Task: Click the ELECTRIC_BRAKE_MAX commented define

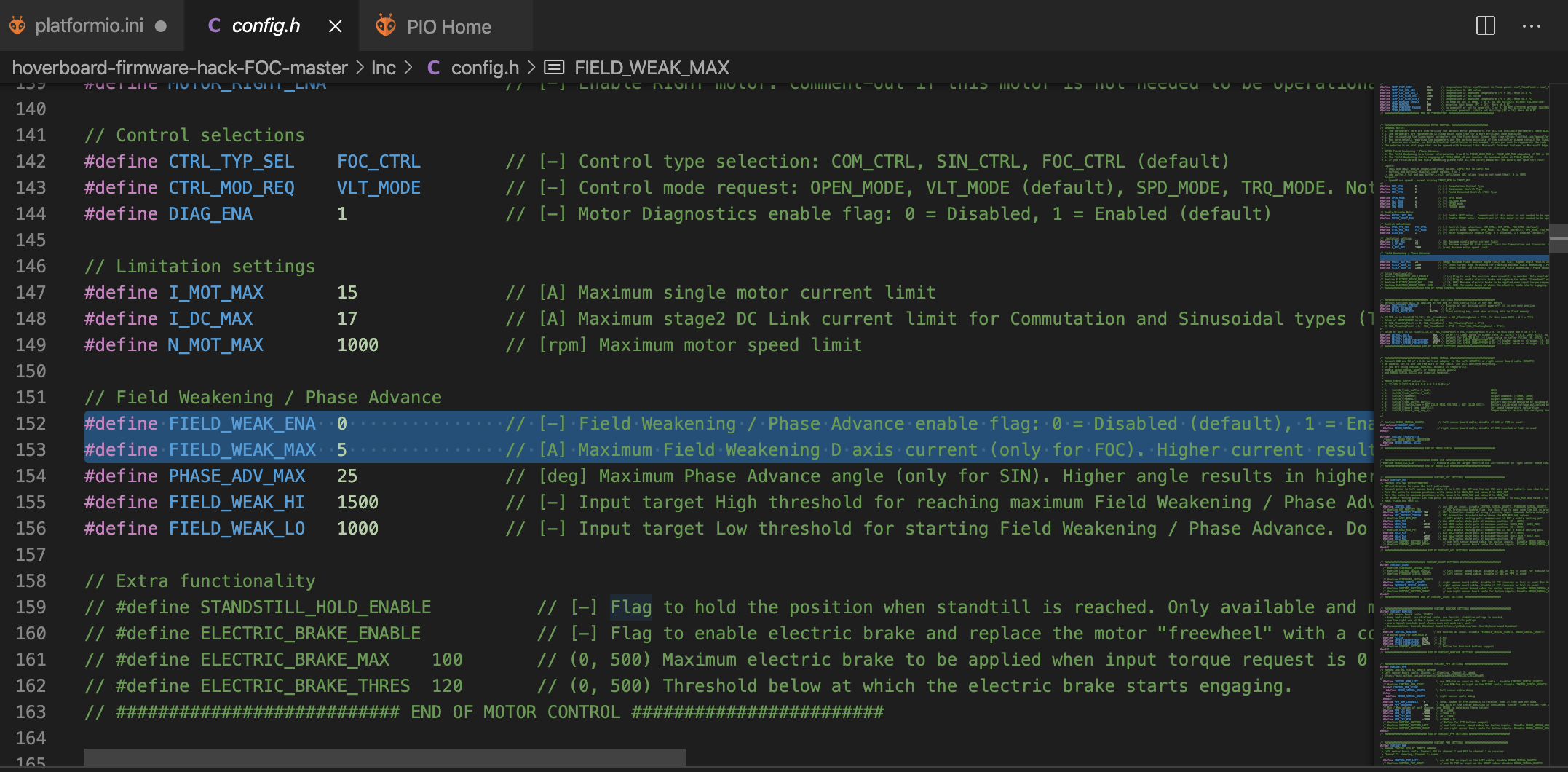Action: point(295,660)
